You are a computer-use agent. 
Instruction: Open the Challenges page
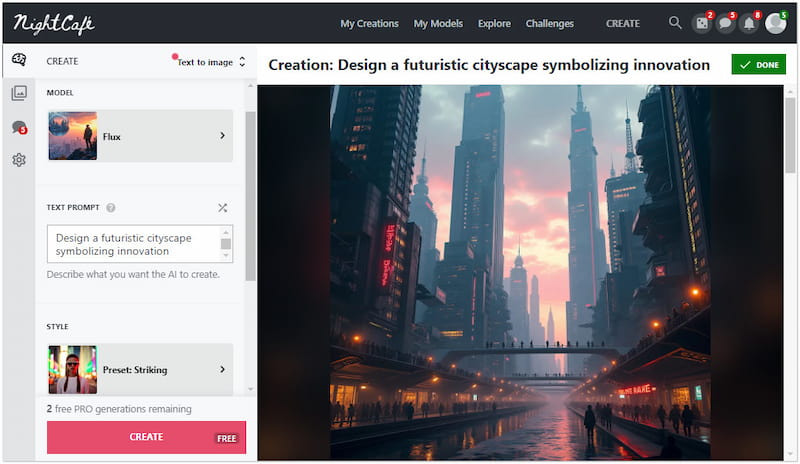(x=550, y=23)
